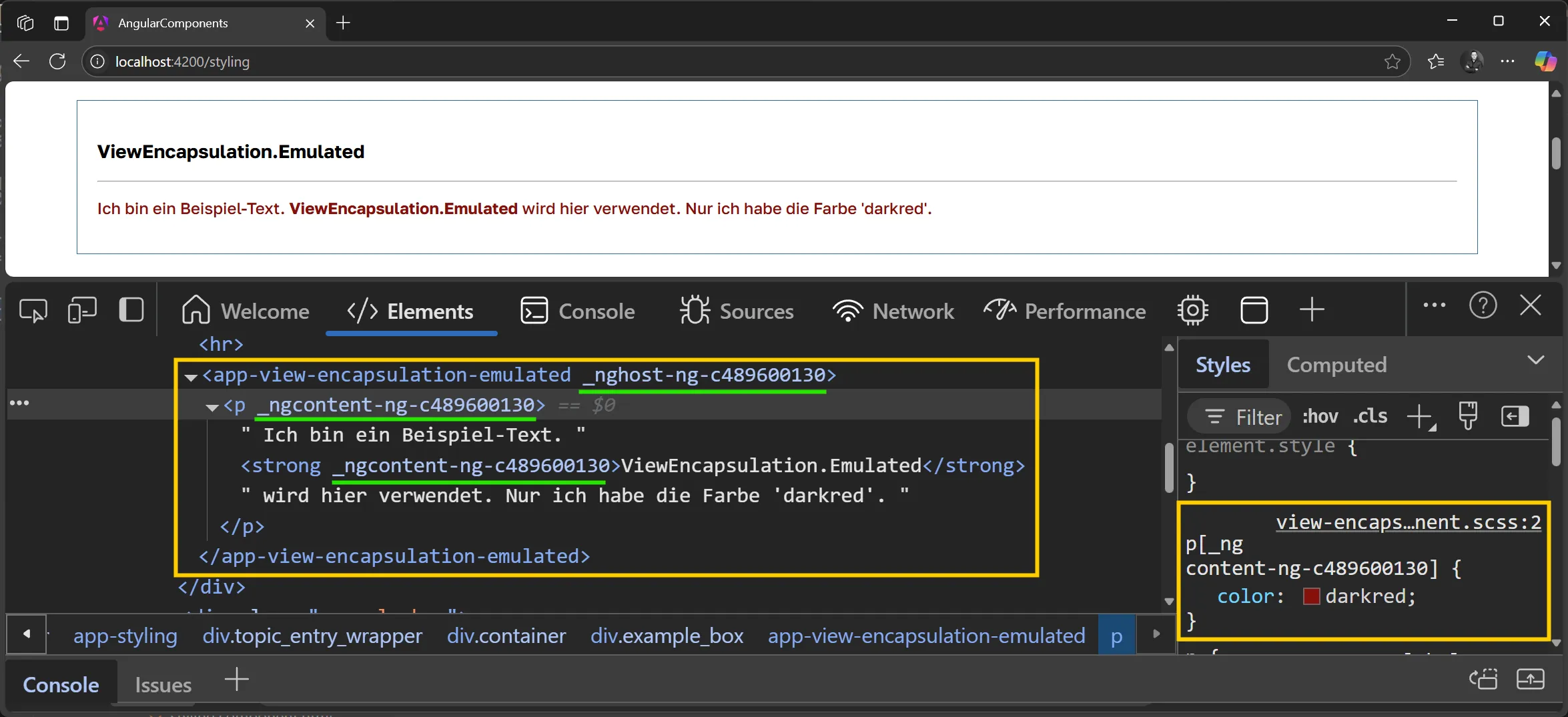This screenshot has height=717, width=1568.
Task: Open view-encaps…nent.scss:2 source link
Action: (x=1409, y=522)
